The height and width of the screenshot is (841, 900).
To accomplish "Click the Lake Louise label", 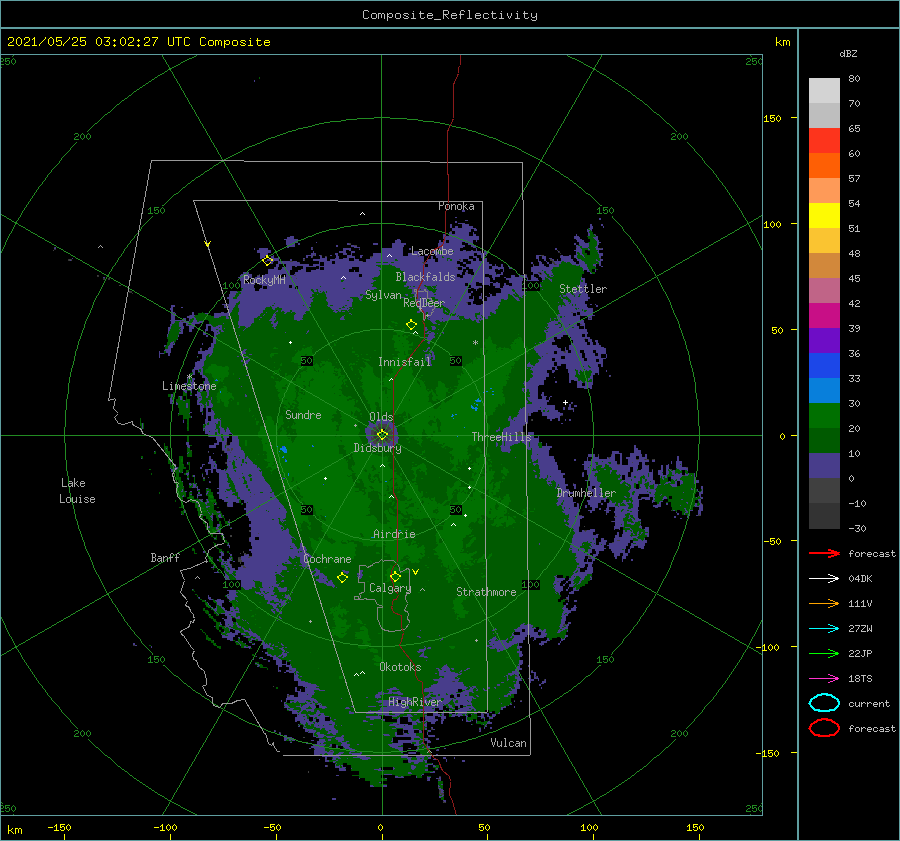I will [x=77, y=491].
